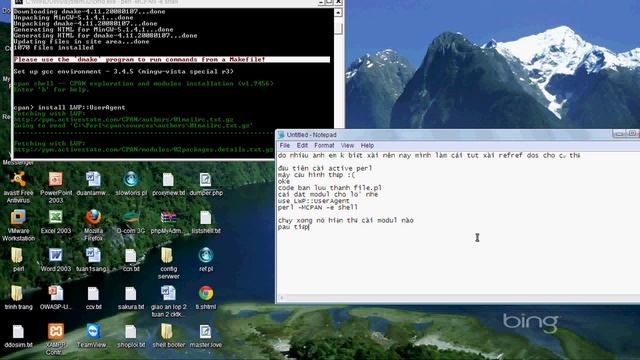
Task: Select giao an lop 2 Word document
Action: 168,293
